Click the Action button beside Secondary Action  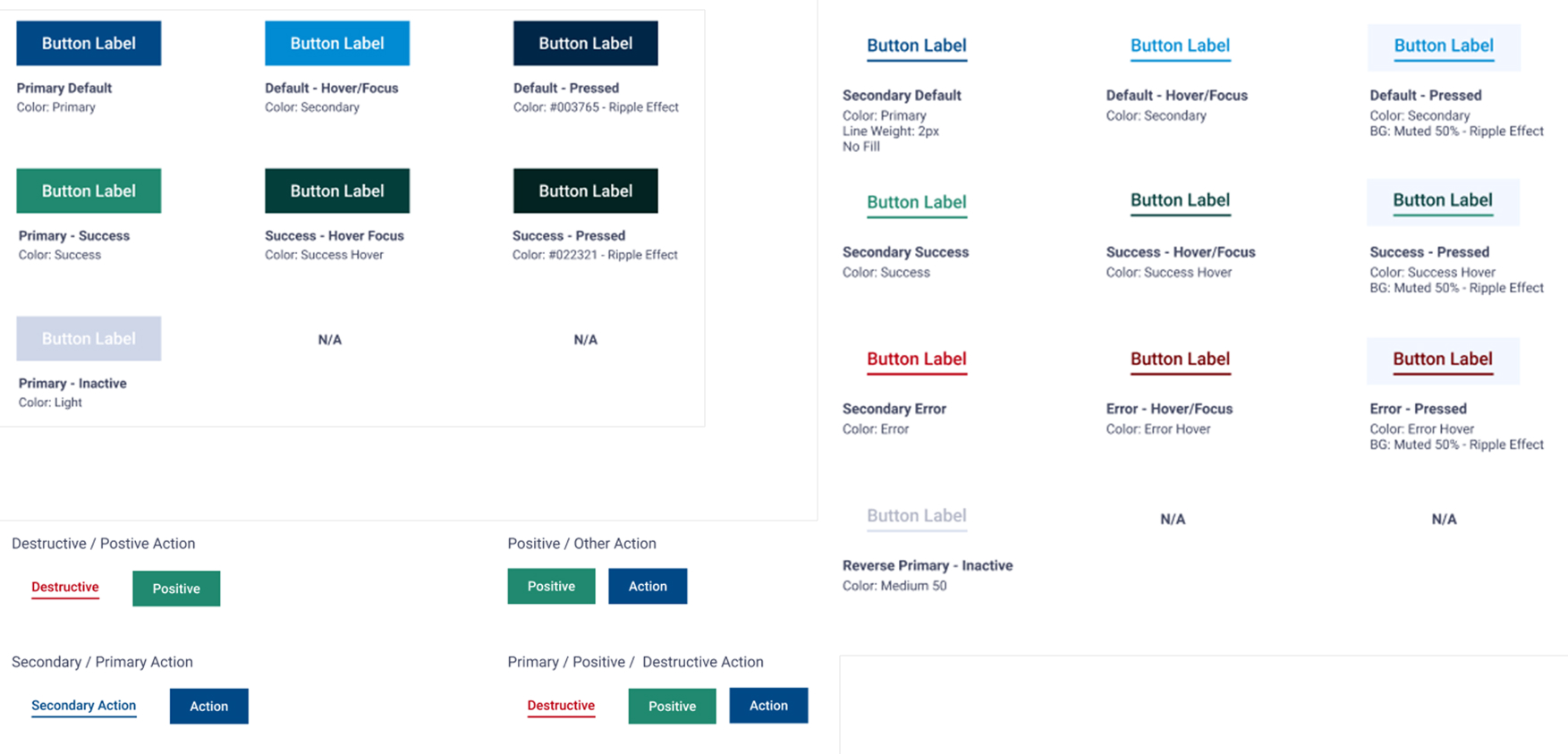[208, 707]
